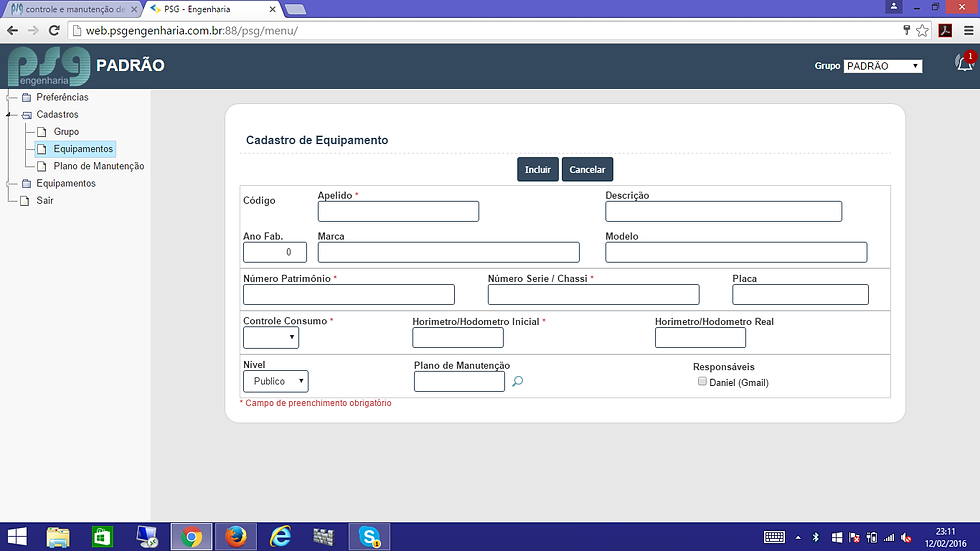Focus the Apelido input field
The image size is (980, 551).
coord(398,211)
